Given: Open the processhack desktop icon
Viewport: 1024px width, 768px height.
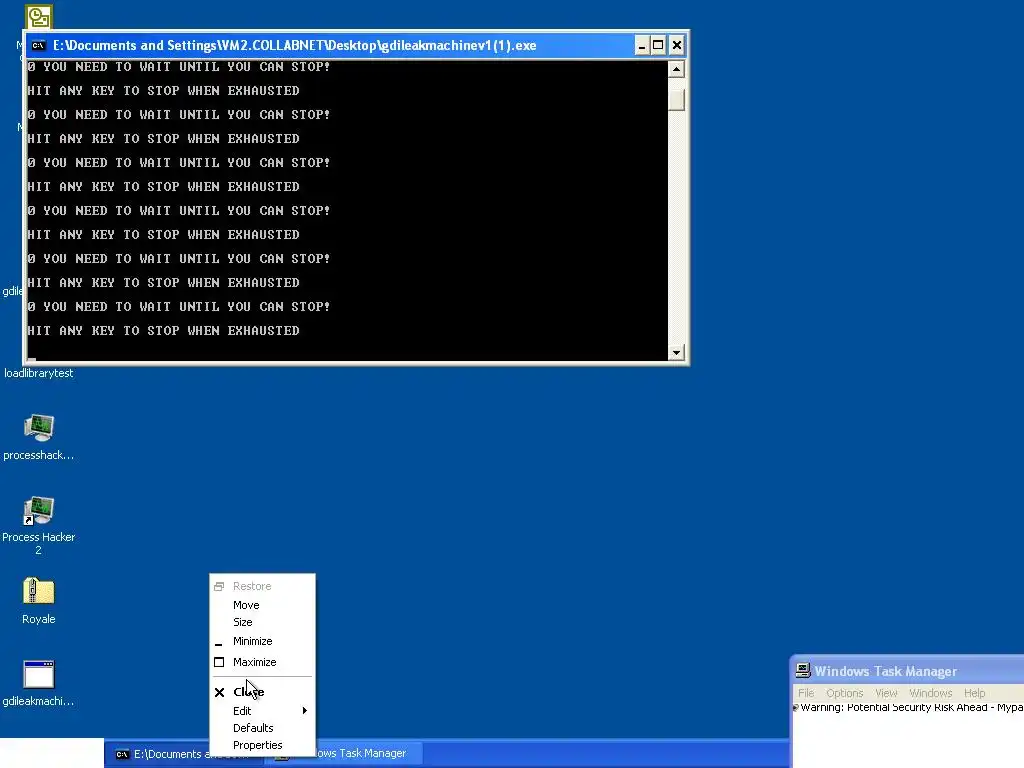Looking at the screenshot, I should coord(39,428).
